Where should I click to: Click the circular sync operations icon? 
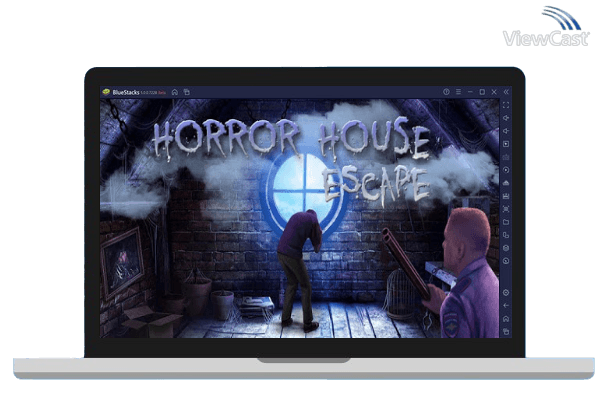[x=506, y=170]
